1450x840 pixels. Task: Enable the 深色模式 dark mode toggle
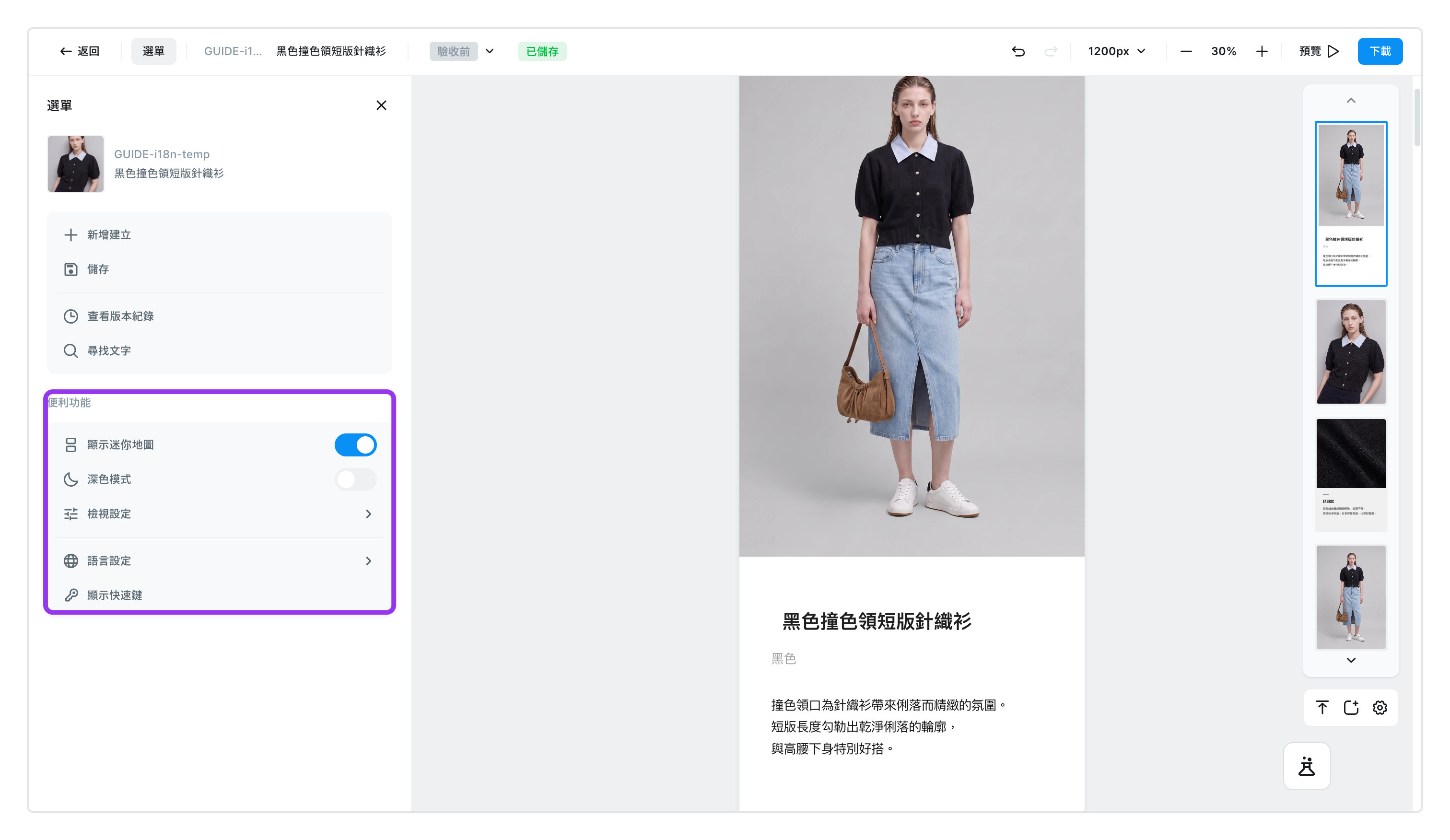[x=356, y=479]
